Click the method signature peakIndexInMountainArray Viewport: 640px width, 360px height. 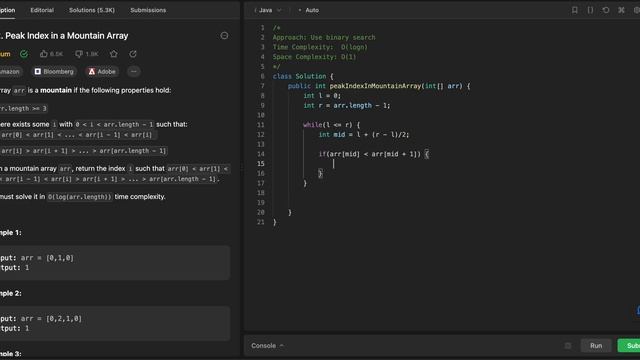point(375,86)
